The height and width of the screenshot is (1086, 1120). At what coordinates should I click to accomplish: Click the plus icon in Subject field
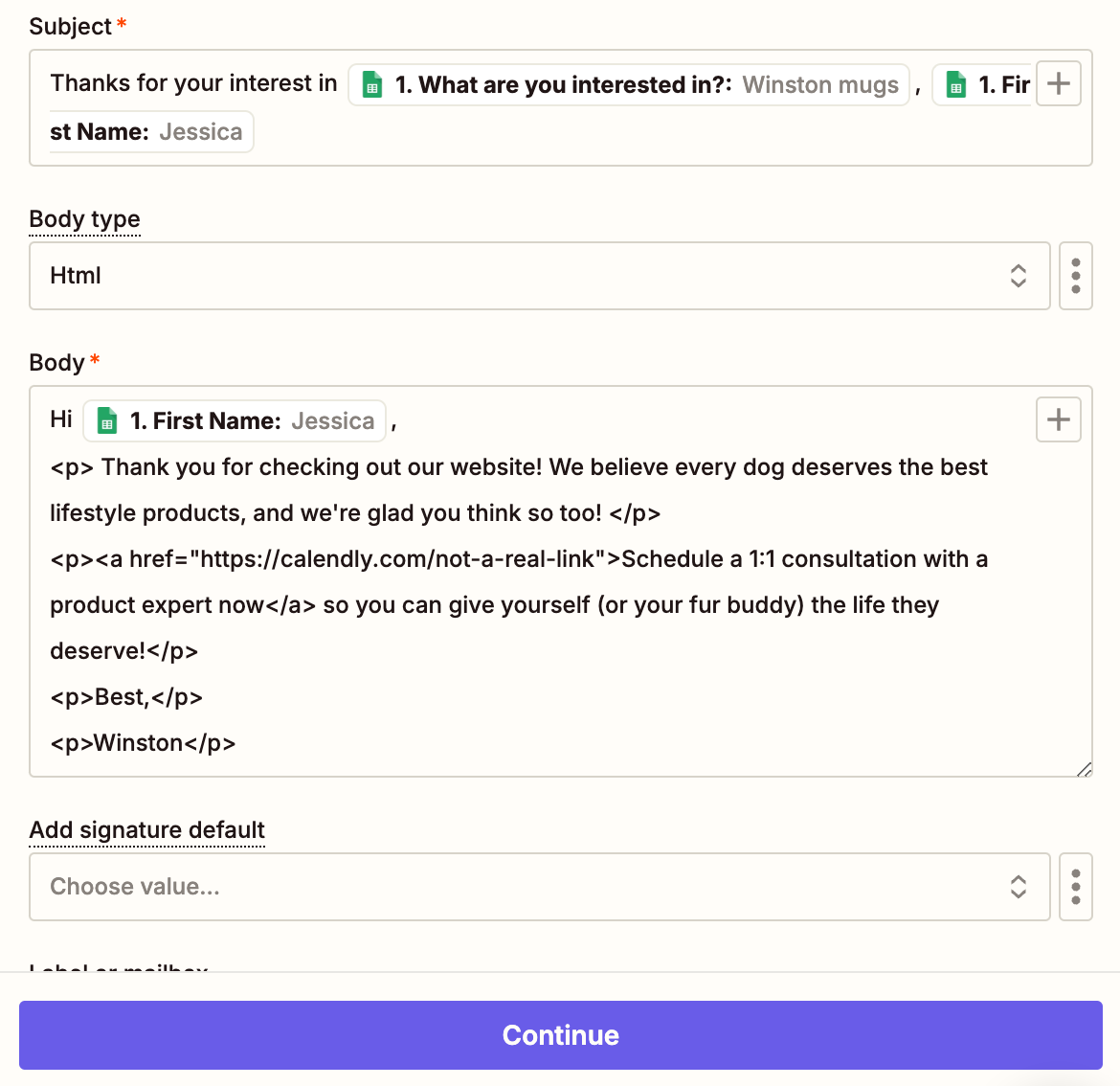[x=1058, y=83]
